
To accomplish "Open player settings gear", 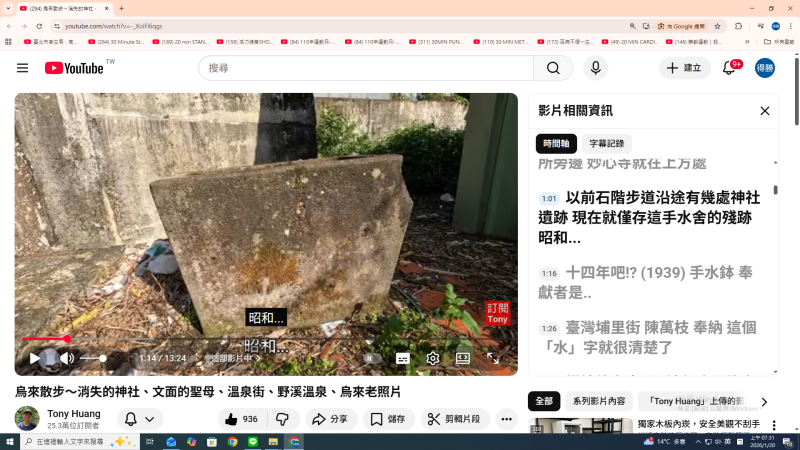I will [433, 358].
